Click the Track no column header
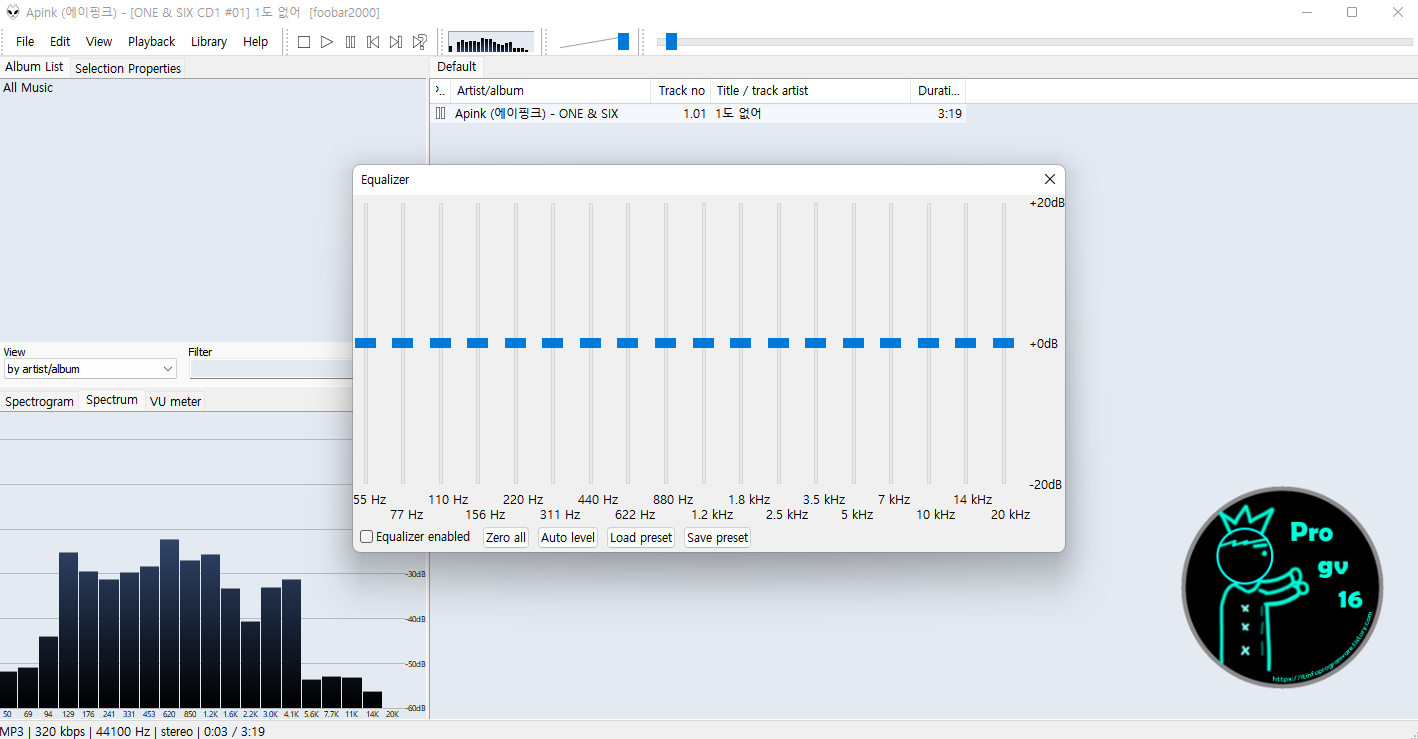 (680, 91)
